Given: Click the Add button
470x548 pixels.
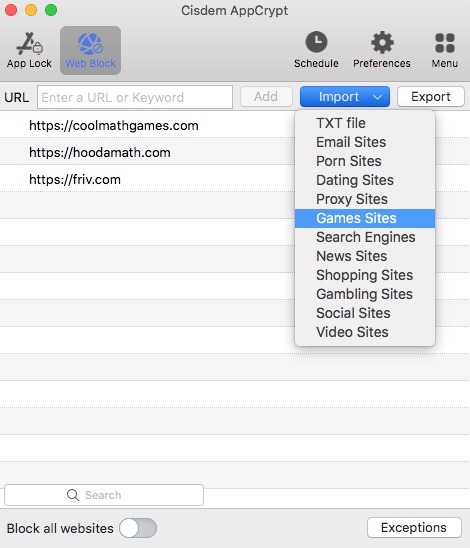Looking at the screenshot, I should tap(266, 97).
